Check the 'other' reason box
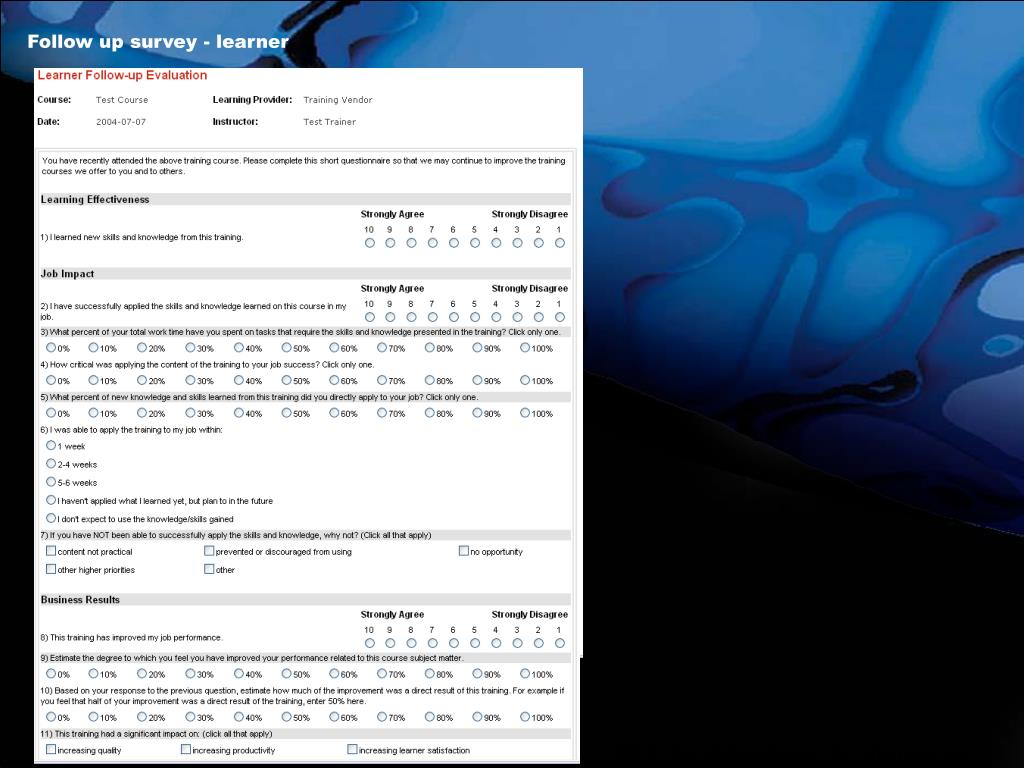This screenshot has width=1024, height=768. 209,569
